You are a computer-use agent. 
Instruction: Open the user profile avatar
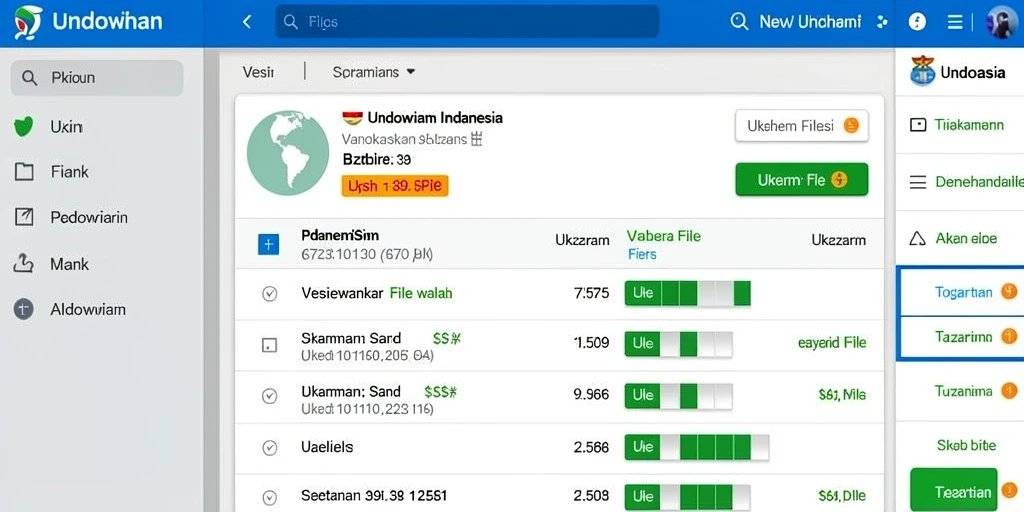click(1000, 22)
